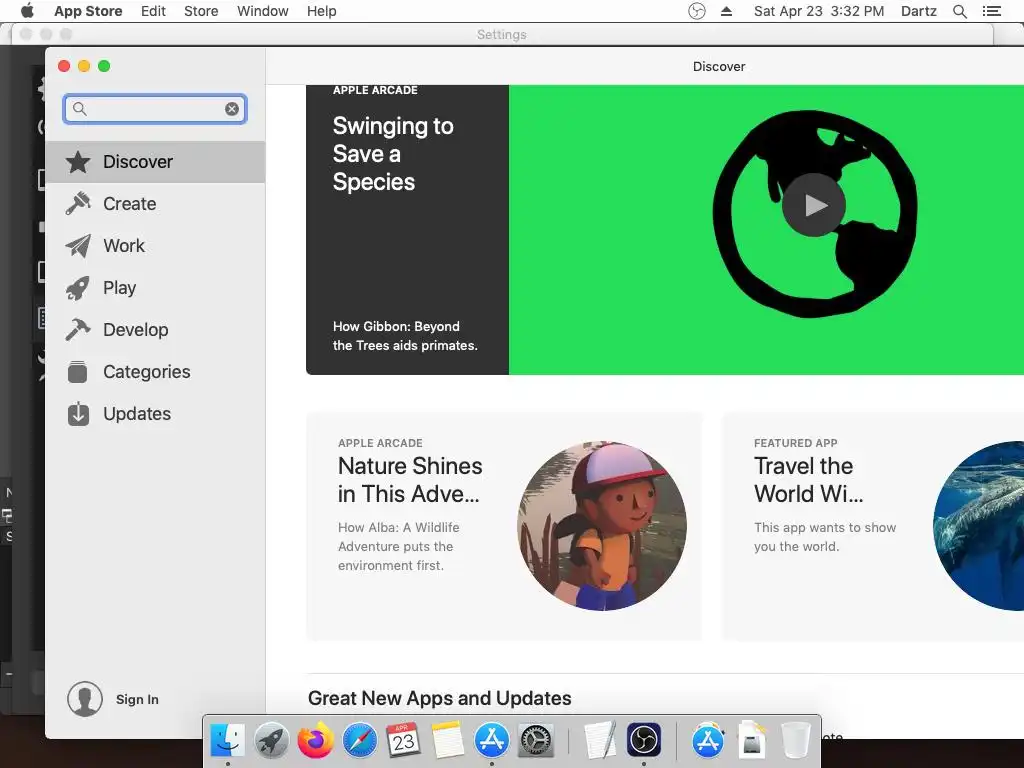This screenshot has height=768, width=1024.
Task: Open OBS Studio from the Dock
Action: pyautogui.click(x=644, y=741)
